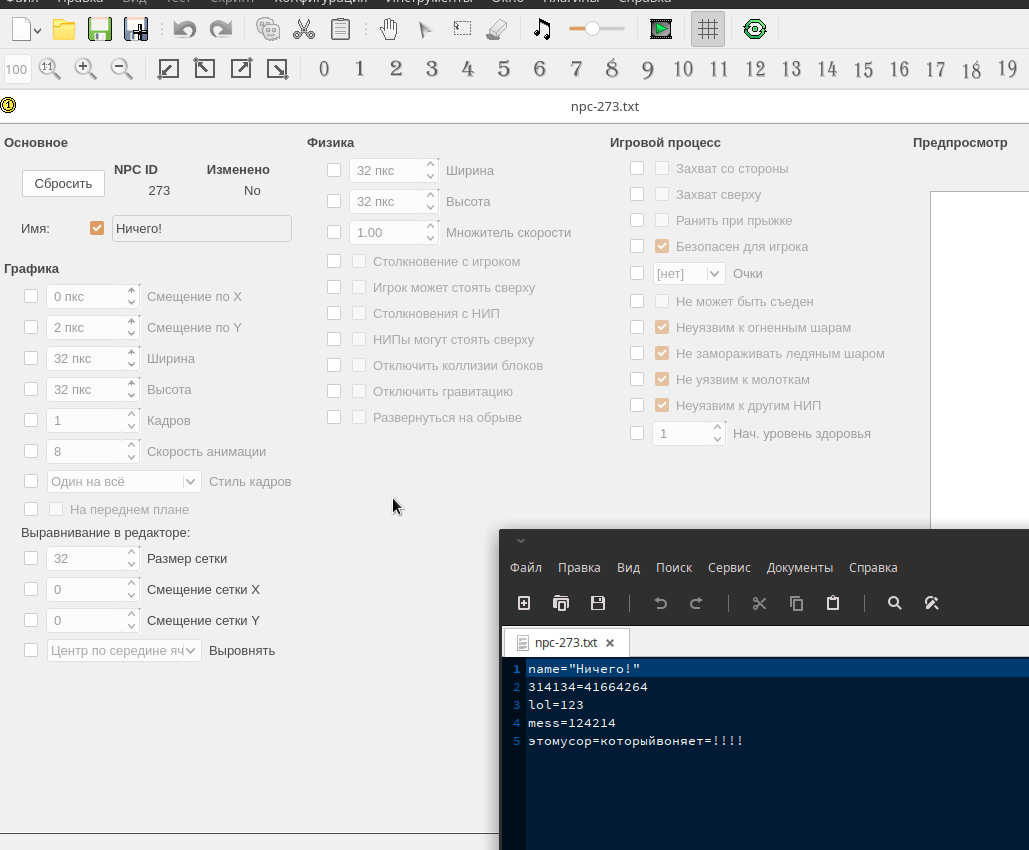Expand the new-file dropdown arrow
The width and height of the screenshot is (1029, 850).
click(37, 30)
